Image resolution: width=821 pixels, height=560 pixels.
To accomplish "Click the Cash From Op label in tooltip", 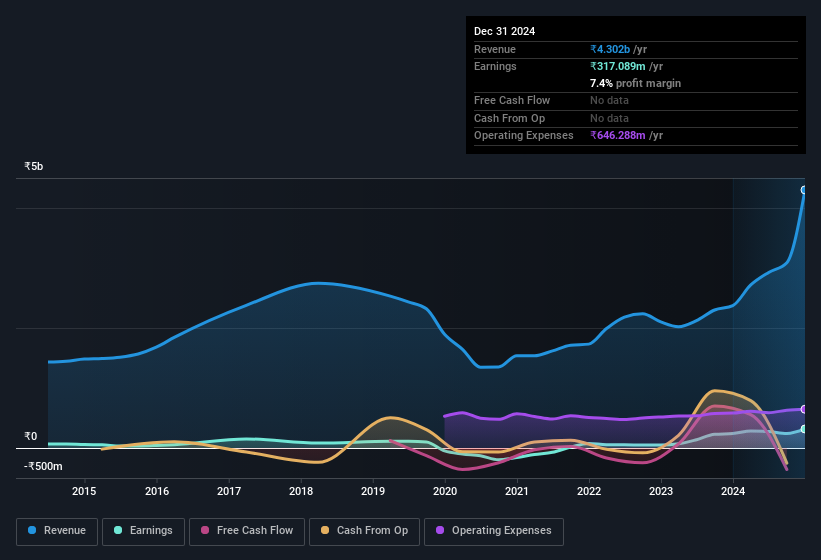I will click(x=509, y=118).
